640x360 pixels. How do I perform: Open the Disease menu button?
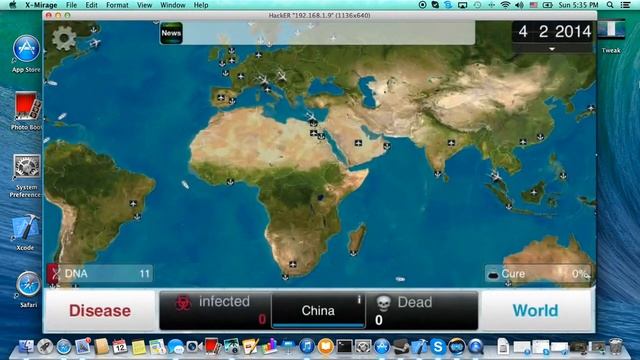click(100, 311)
